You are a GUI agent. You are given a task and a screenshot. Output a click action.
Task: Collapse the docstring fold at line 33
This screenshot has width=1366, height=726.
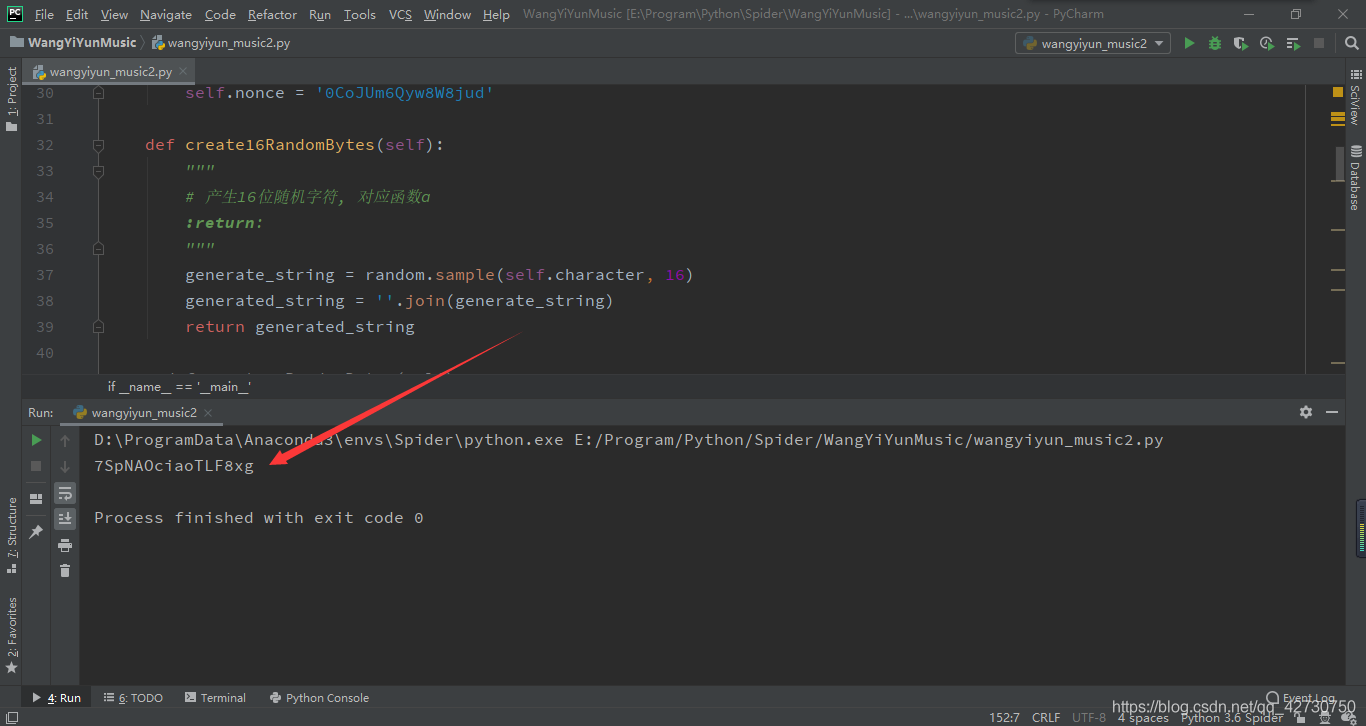click(98, 171)
